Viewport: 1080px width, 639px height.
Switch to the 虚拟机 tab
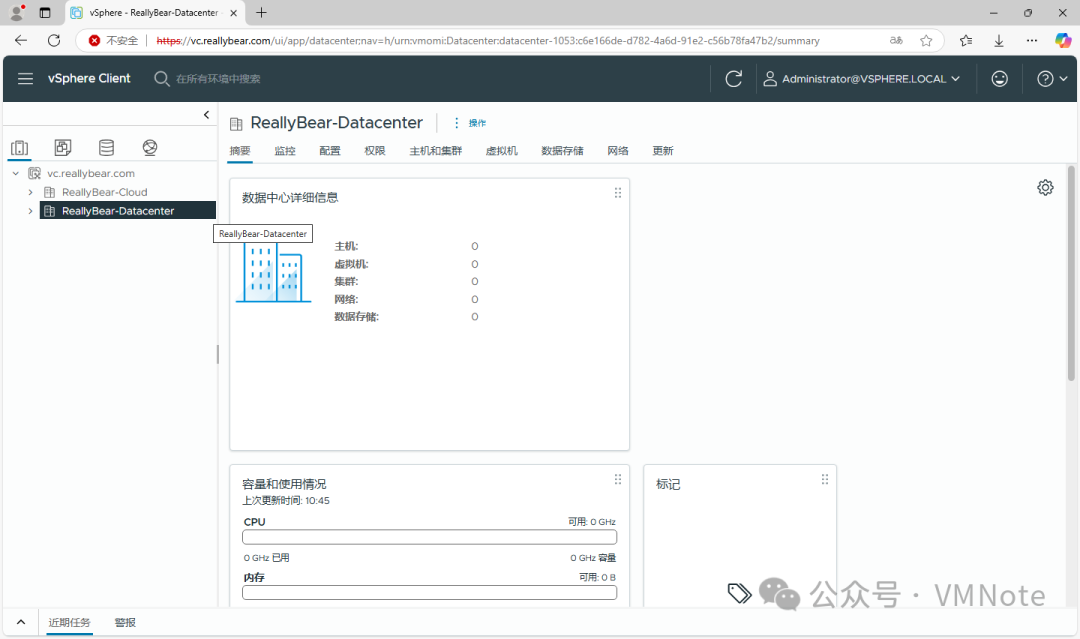coord(501,151)
